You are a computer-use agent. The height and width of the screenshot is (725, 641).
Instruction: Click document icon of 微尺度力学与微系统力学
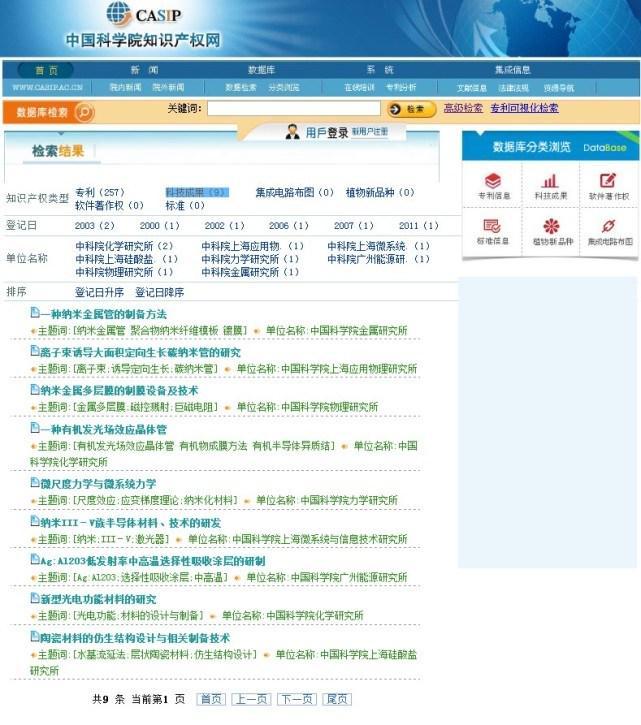point(35,482)
